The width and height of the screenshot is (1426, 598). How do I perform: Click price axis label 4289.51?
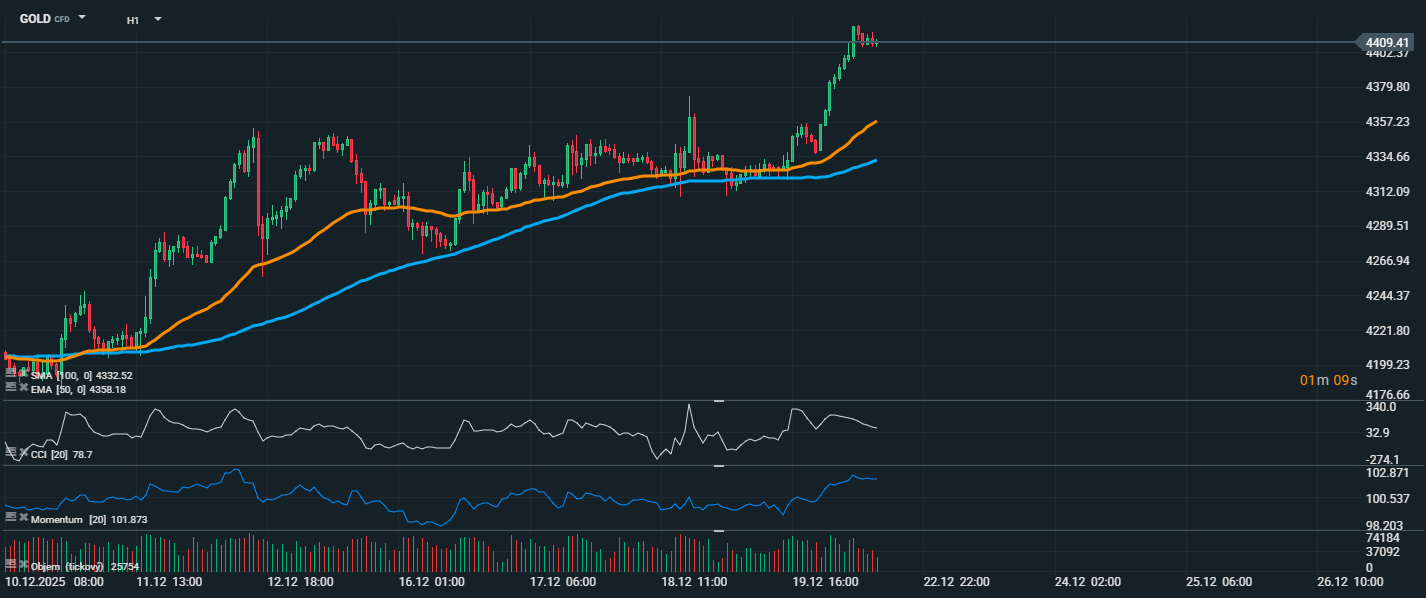pos(1387,226)
